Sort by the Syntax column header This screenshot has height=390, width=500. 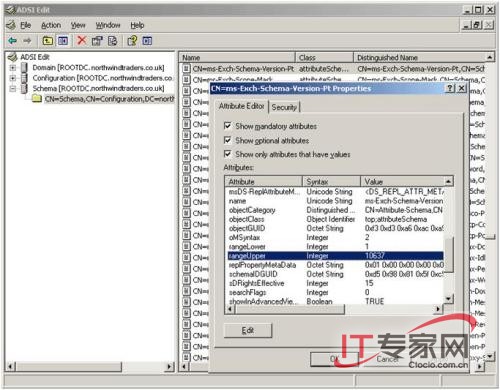(x=331, y=182)
